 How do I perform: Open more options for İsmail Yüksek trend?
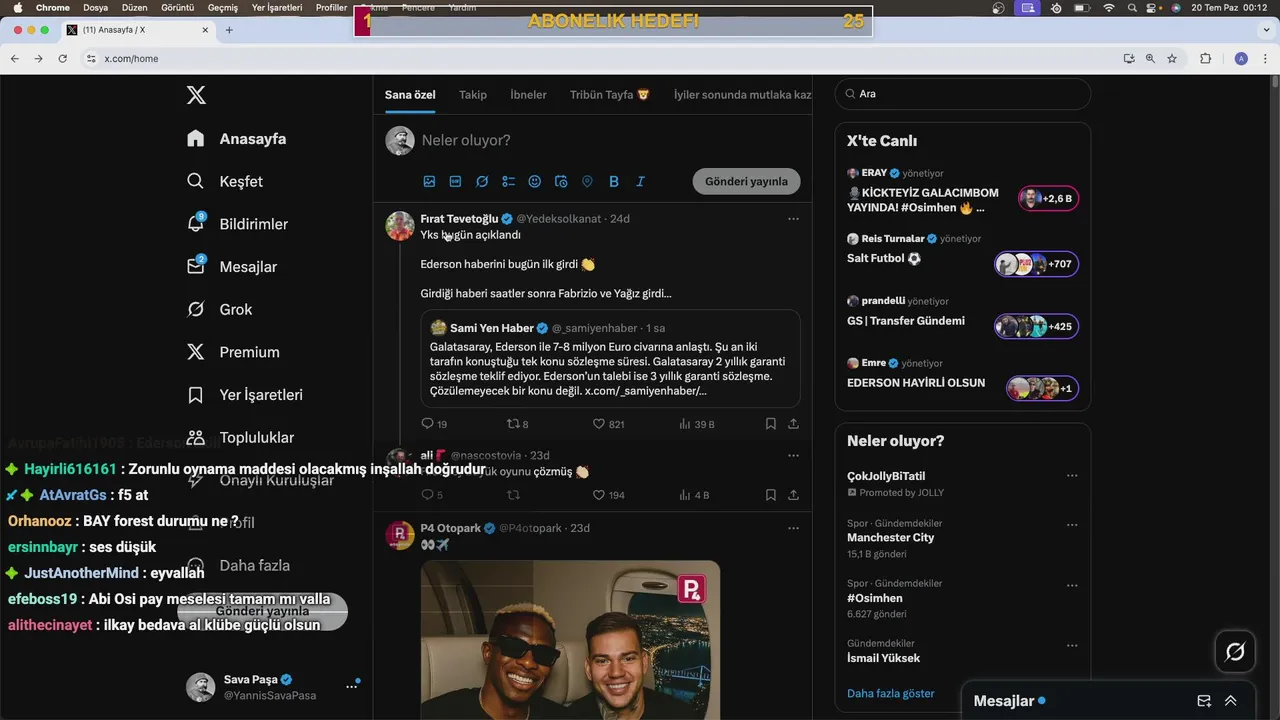coord(1072,645)
